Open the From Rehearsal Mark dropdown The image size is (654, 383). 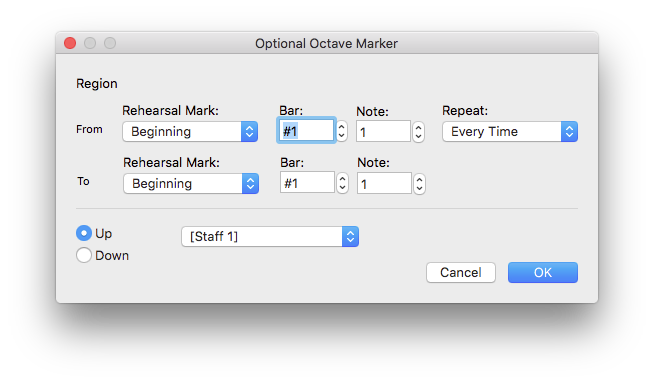tap(190, 131)
